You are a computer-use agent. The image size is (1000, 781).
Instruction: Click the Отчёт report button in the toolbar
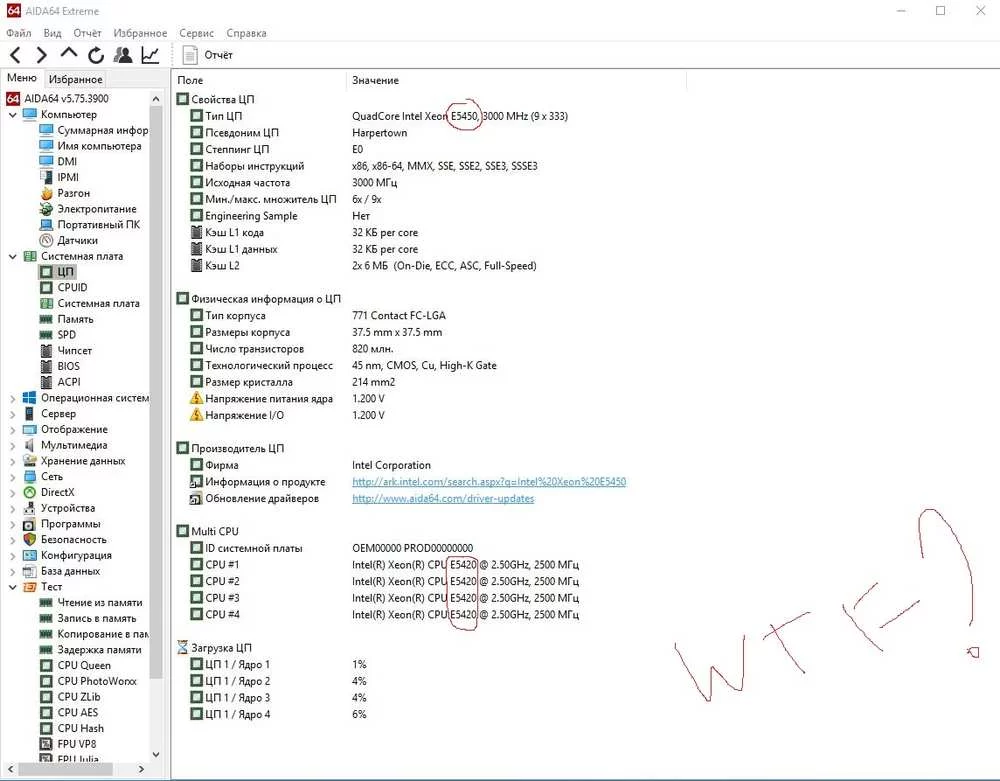tap(208, 55)
